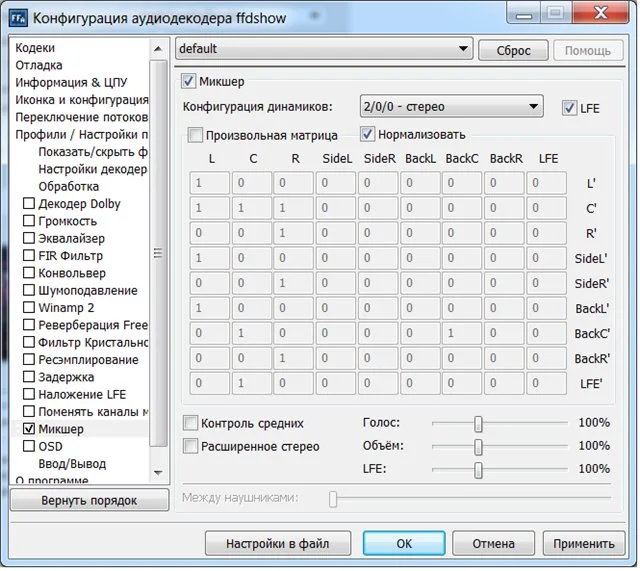Viewport: 640px width, 571px height.
Task: Click the LFE column cell in L' row
Action: (x=548, y=183)
